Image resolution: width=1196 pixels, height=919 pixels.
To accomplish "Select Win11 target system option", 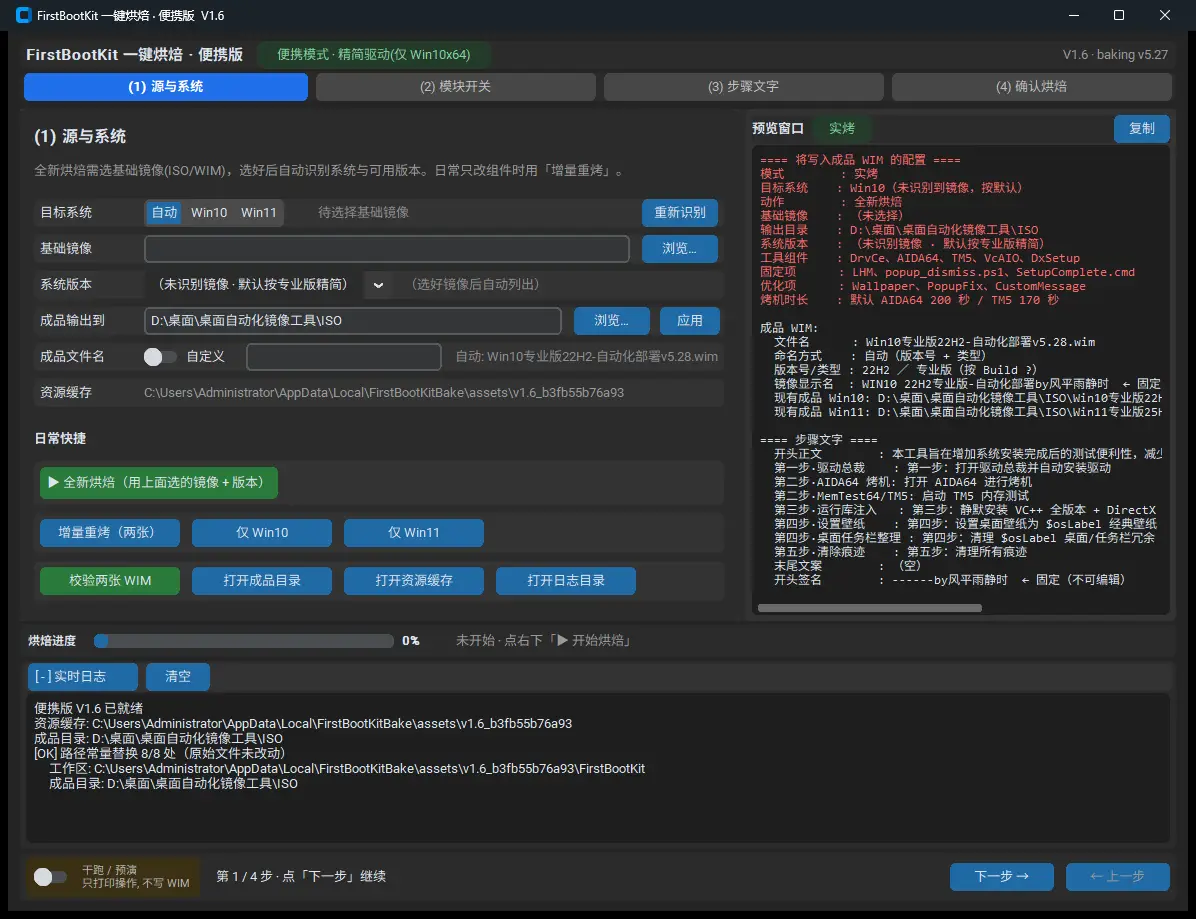I will pos(259,213).
